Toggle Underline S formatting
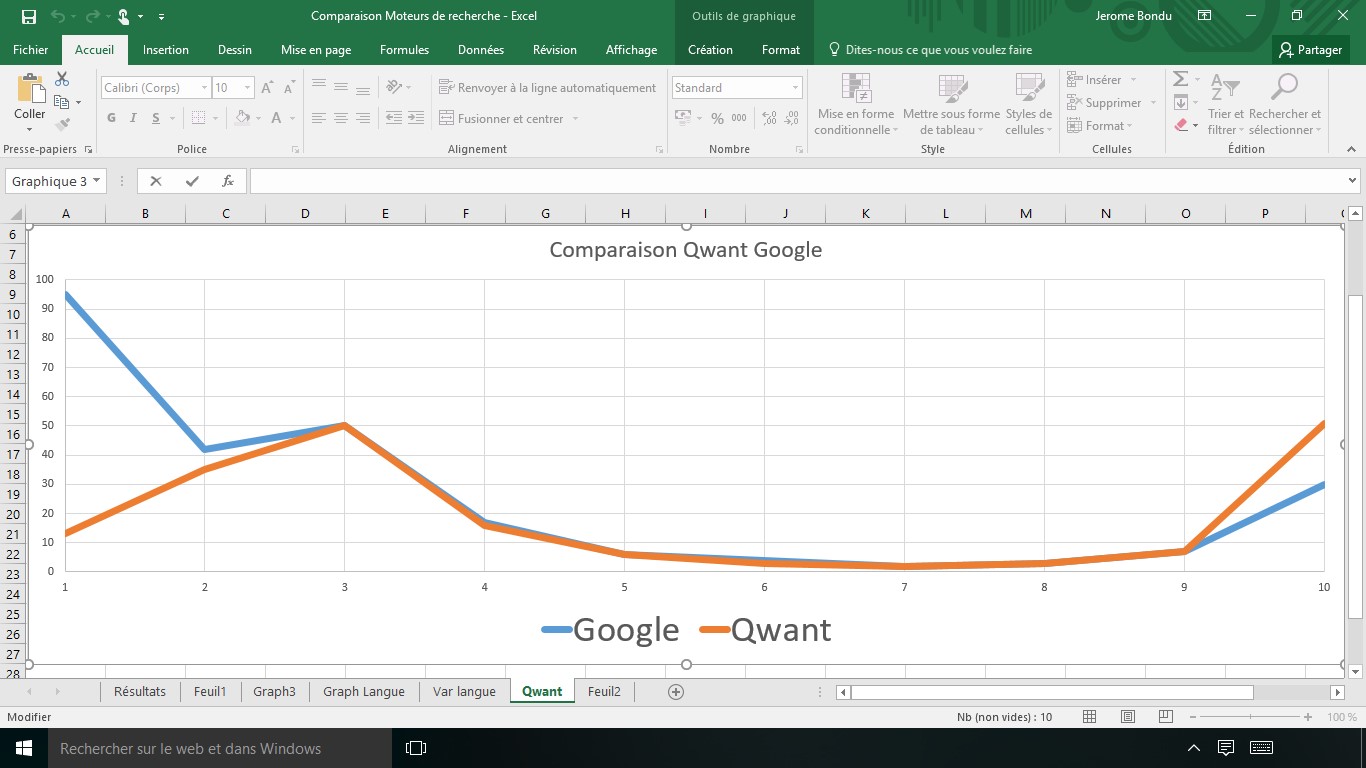1366x768 pixels. [x=156, y=118]
